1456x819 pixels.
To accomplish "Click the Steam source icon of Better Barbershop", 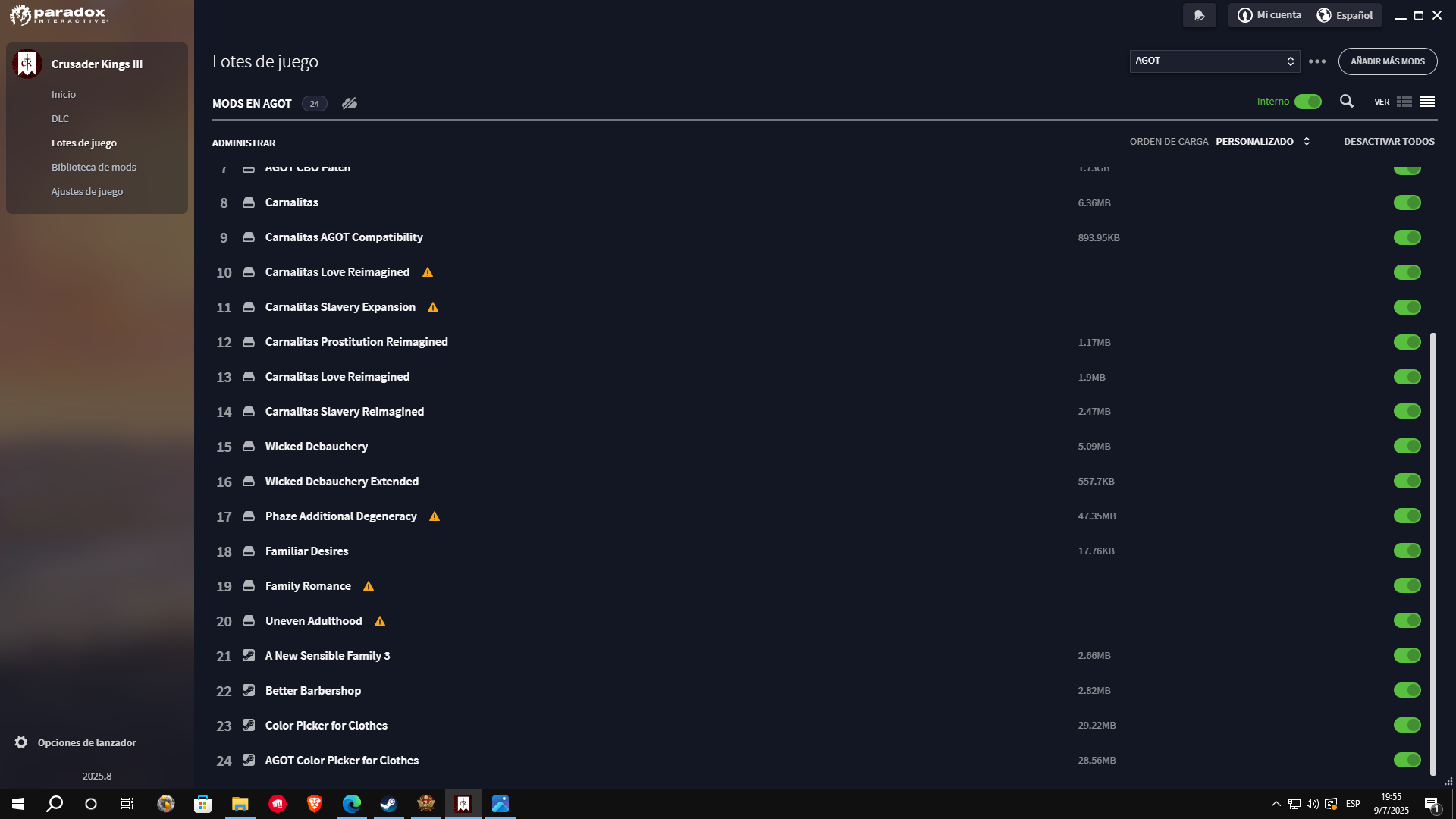I will (249, 690).
